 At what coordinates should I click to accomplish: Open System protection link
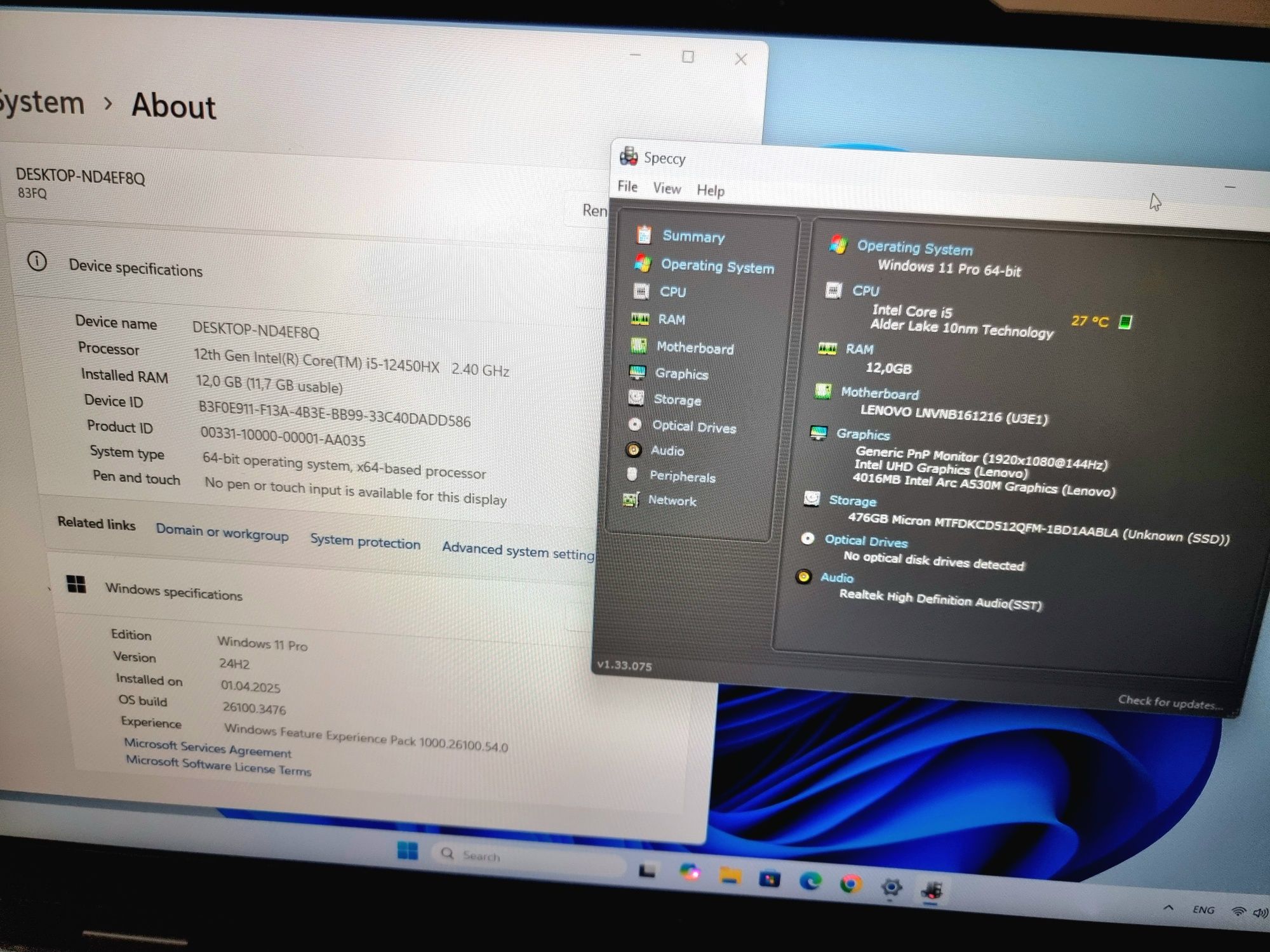click(365, 541)
